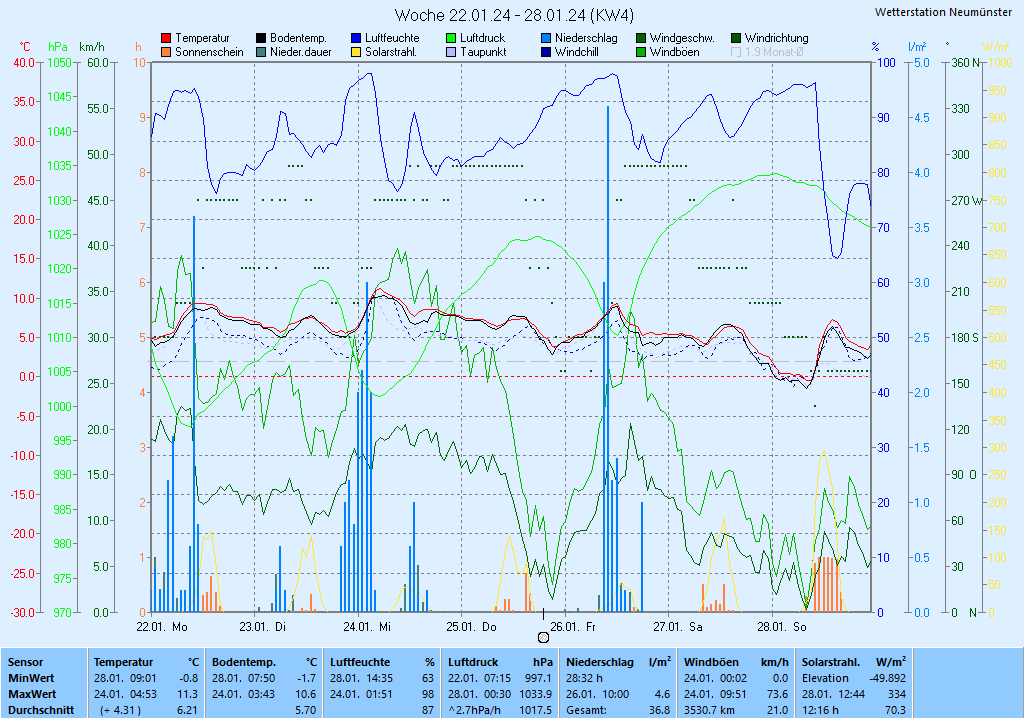This screenshot has width=1024, height=718.
Task: Toggle the Windchill legend box
Action: coord(546,52)
